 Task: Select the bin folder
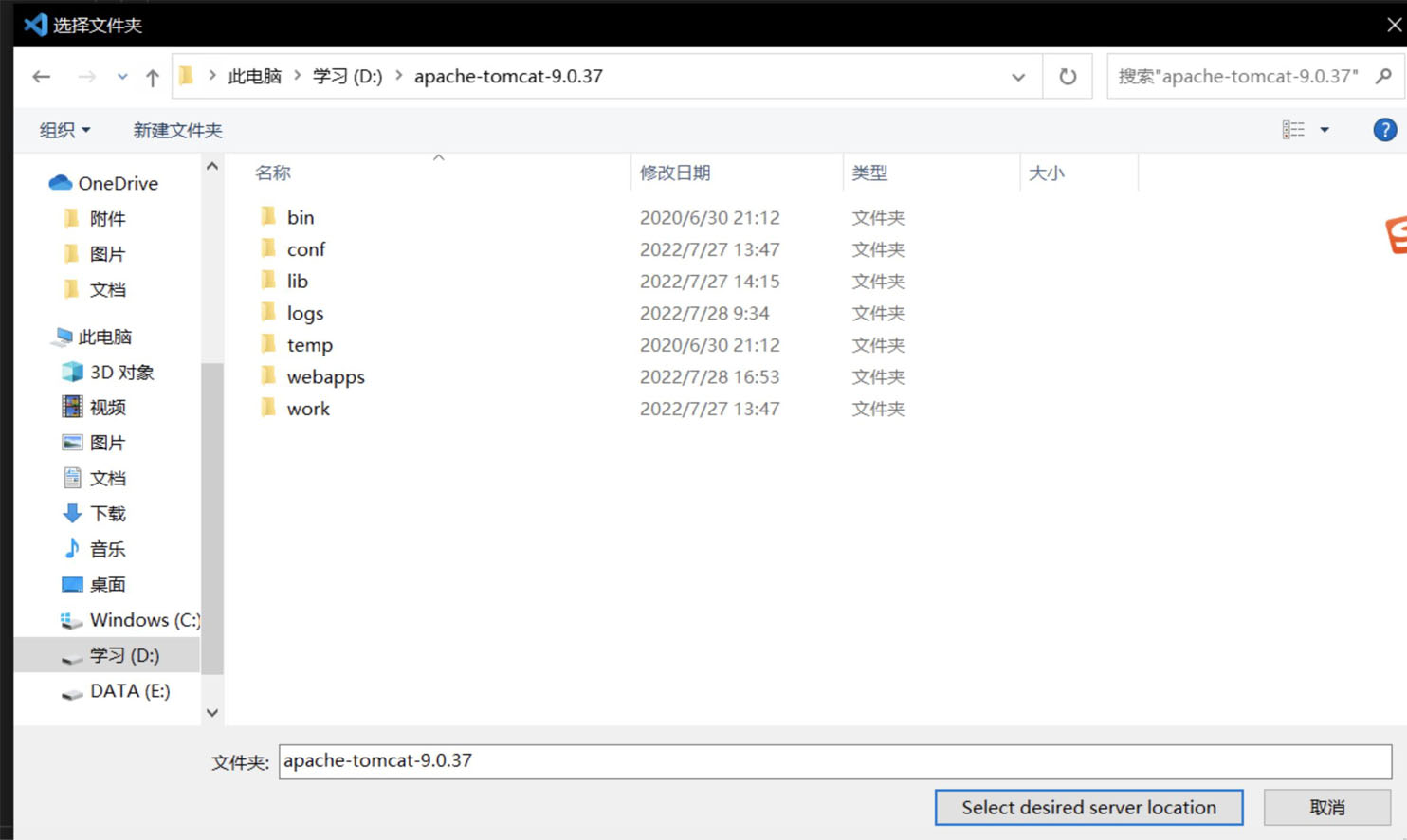[x=301, y=217]
